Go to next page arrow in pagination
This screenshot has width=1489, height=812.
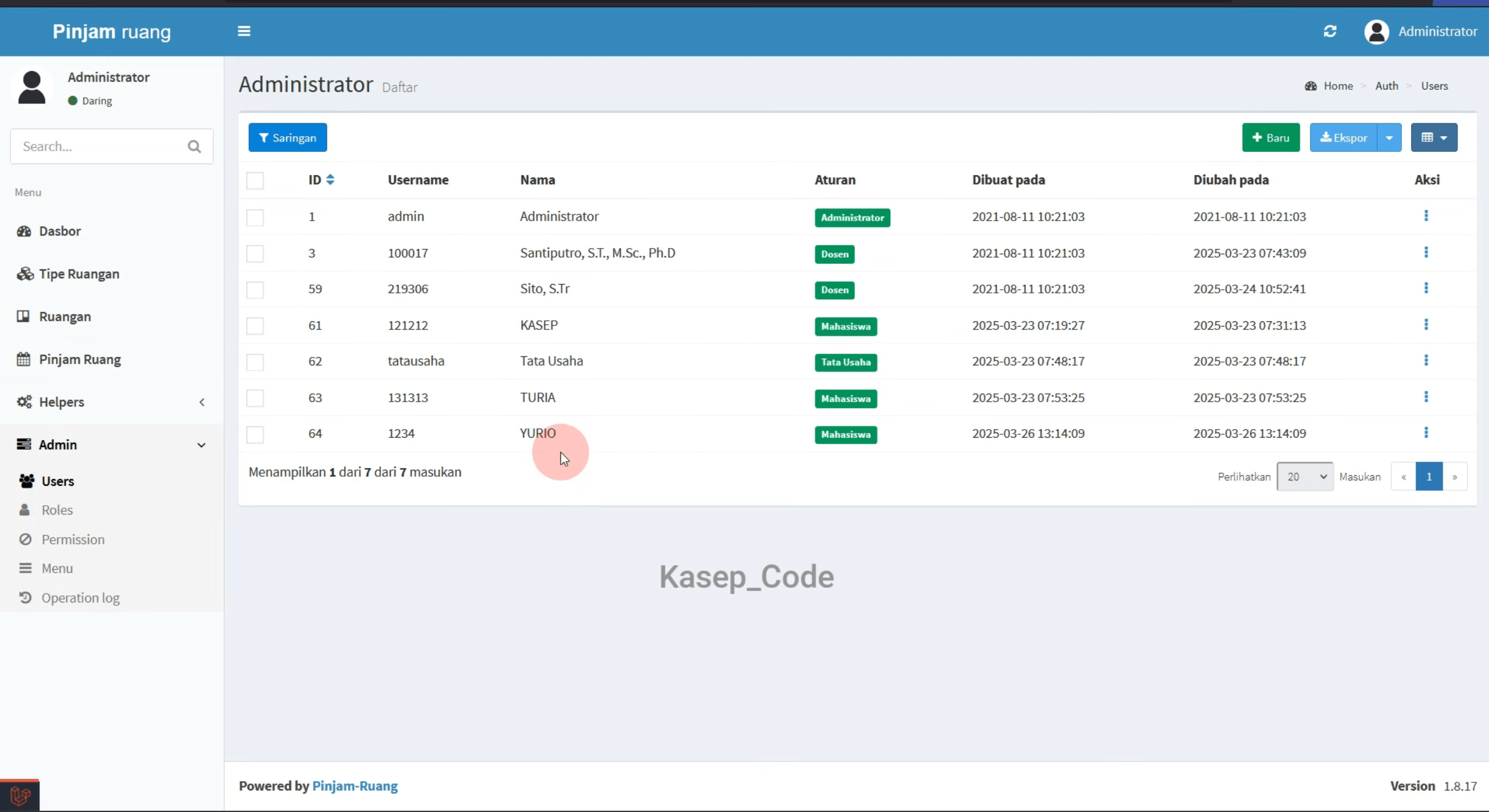(x=1455, y=477)
